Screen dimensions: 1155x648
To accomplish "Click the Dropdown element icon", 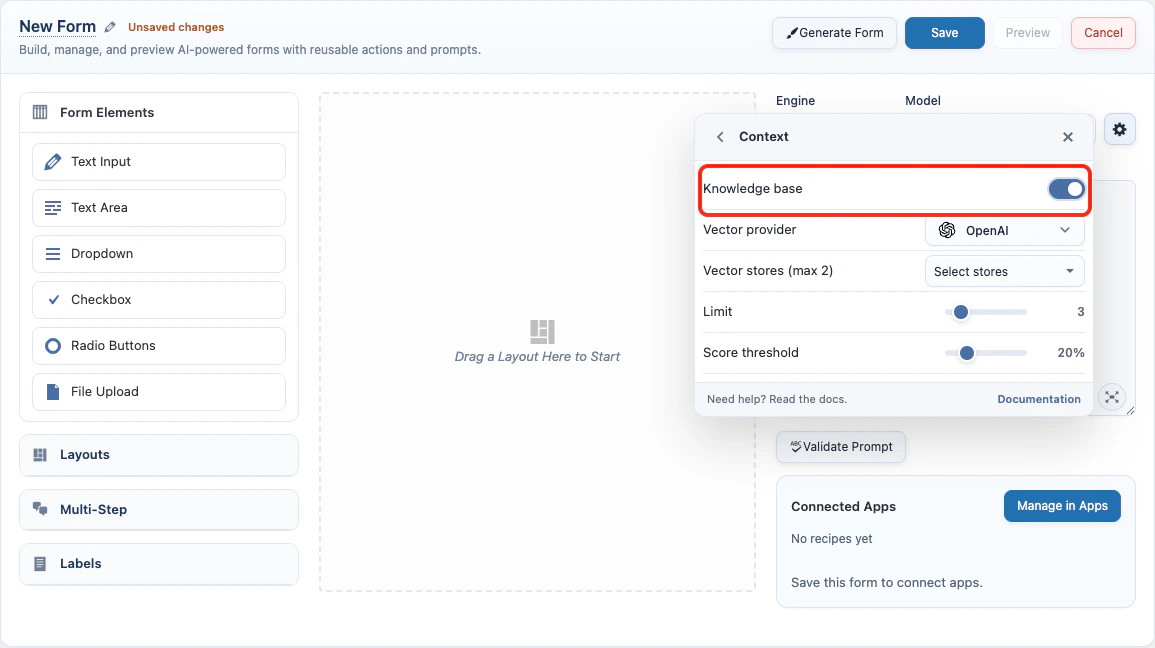I will click(52, 253).
